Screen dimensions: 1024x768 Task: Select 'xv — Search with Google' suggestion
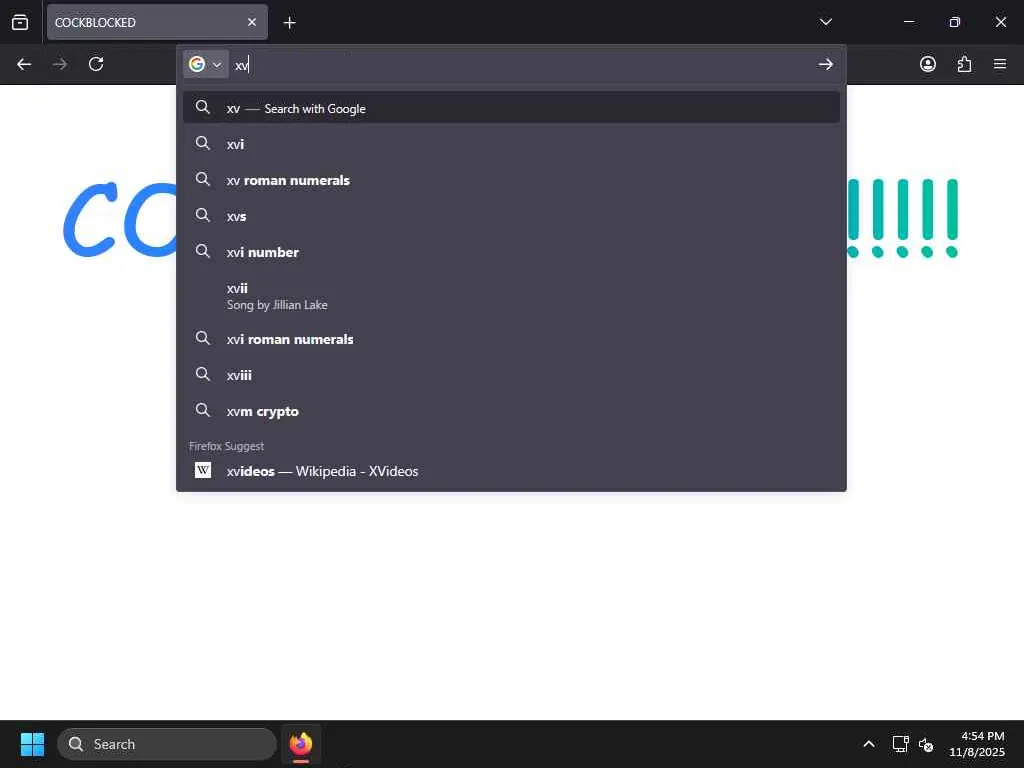(511, 108)
